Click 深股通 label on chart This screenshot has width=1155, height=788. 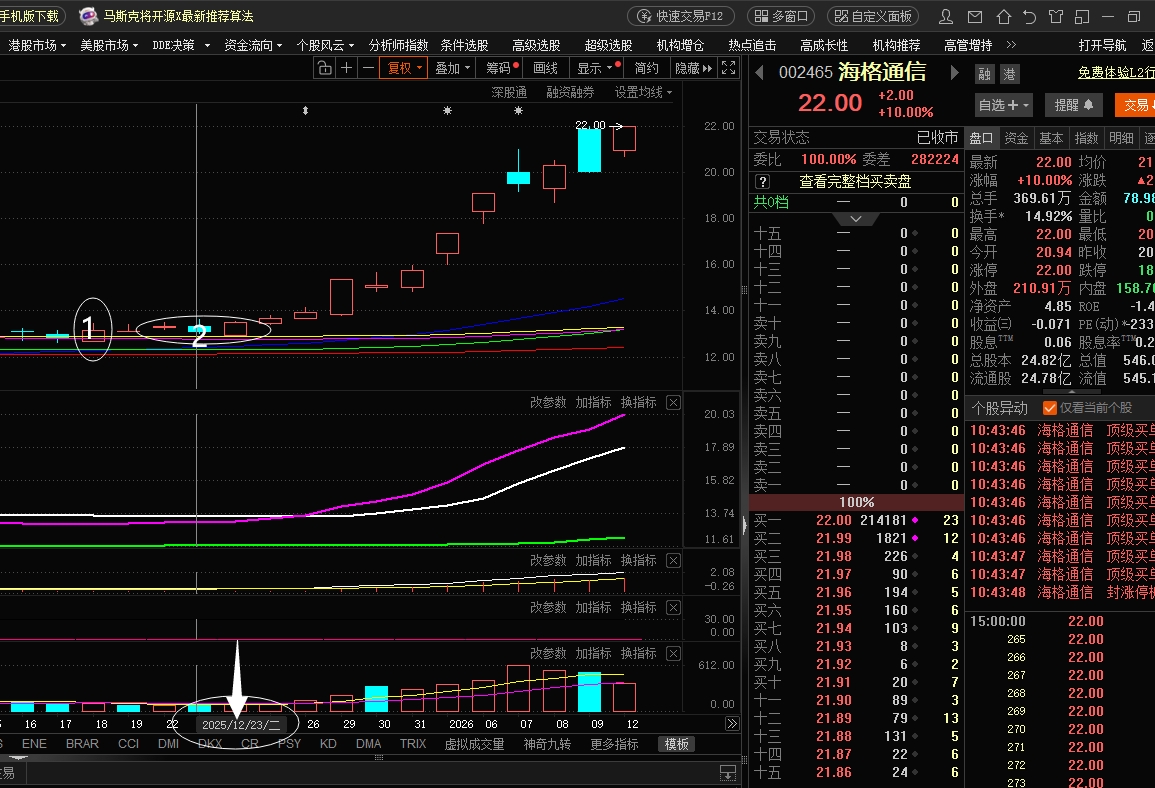coord(509,92)
